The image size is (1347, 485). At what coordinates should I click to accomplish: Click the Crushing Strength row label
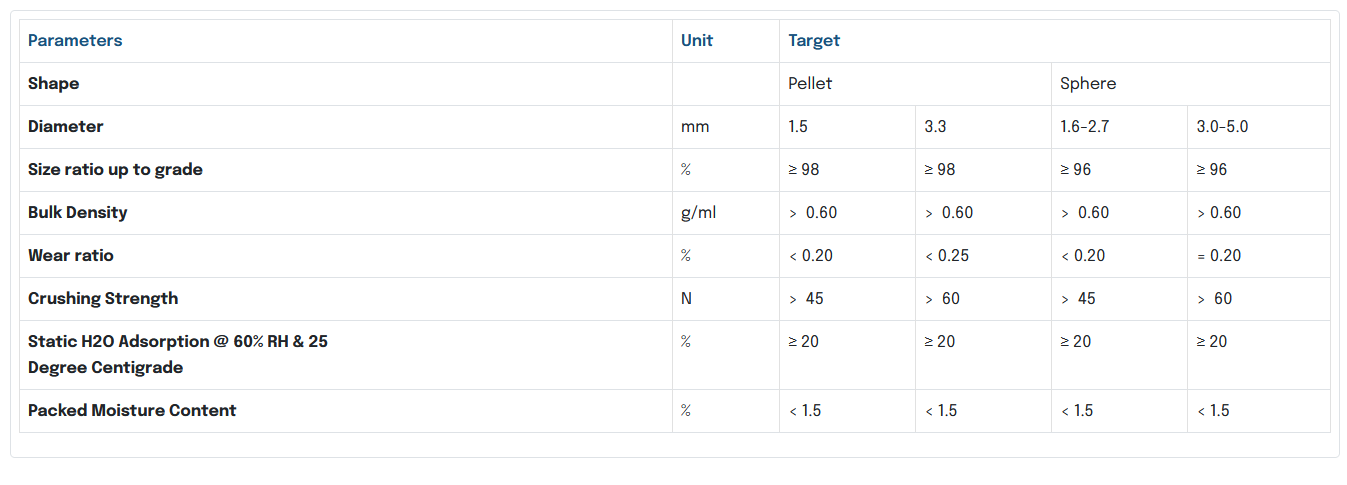tap(103, 299)
